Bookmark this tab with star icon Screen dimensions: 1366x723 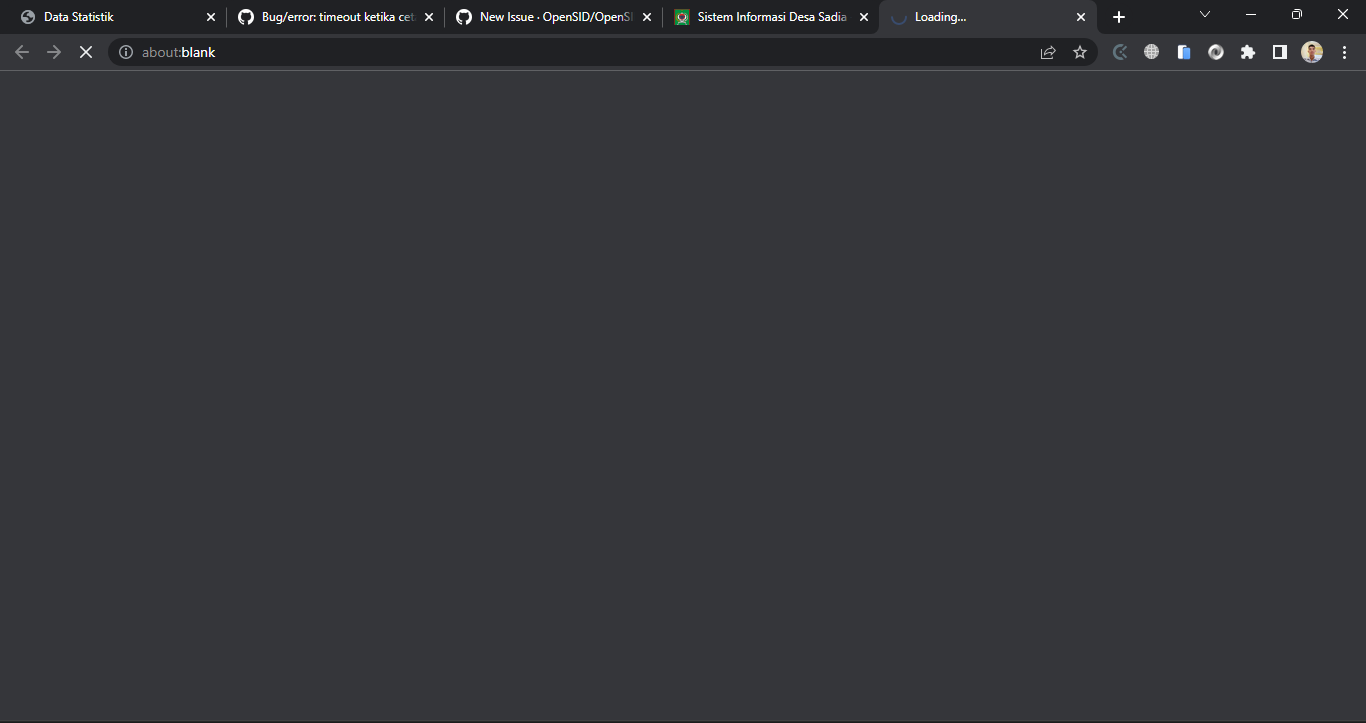pyautogui.click(x=1080, y=52)
